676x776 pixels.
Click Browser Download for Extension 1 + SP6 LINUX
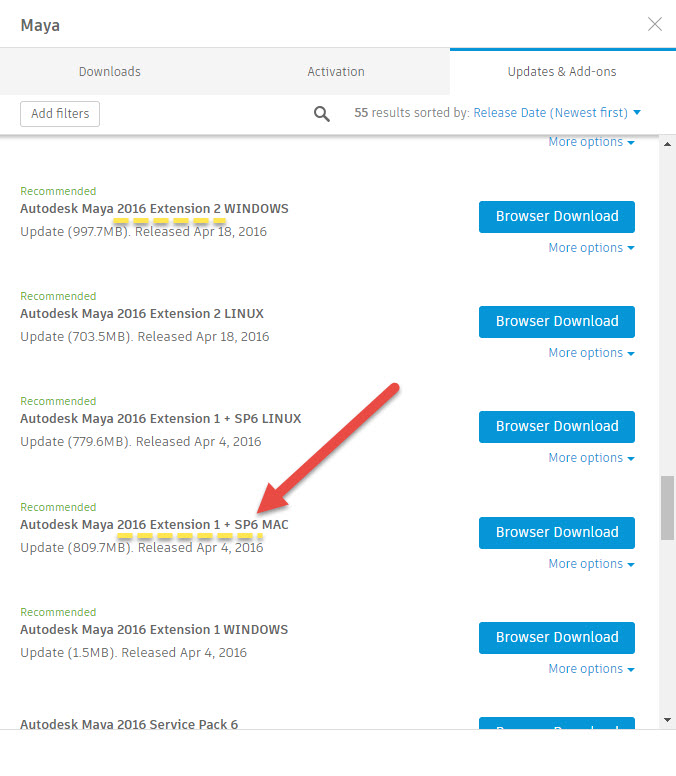pos(557,427)
